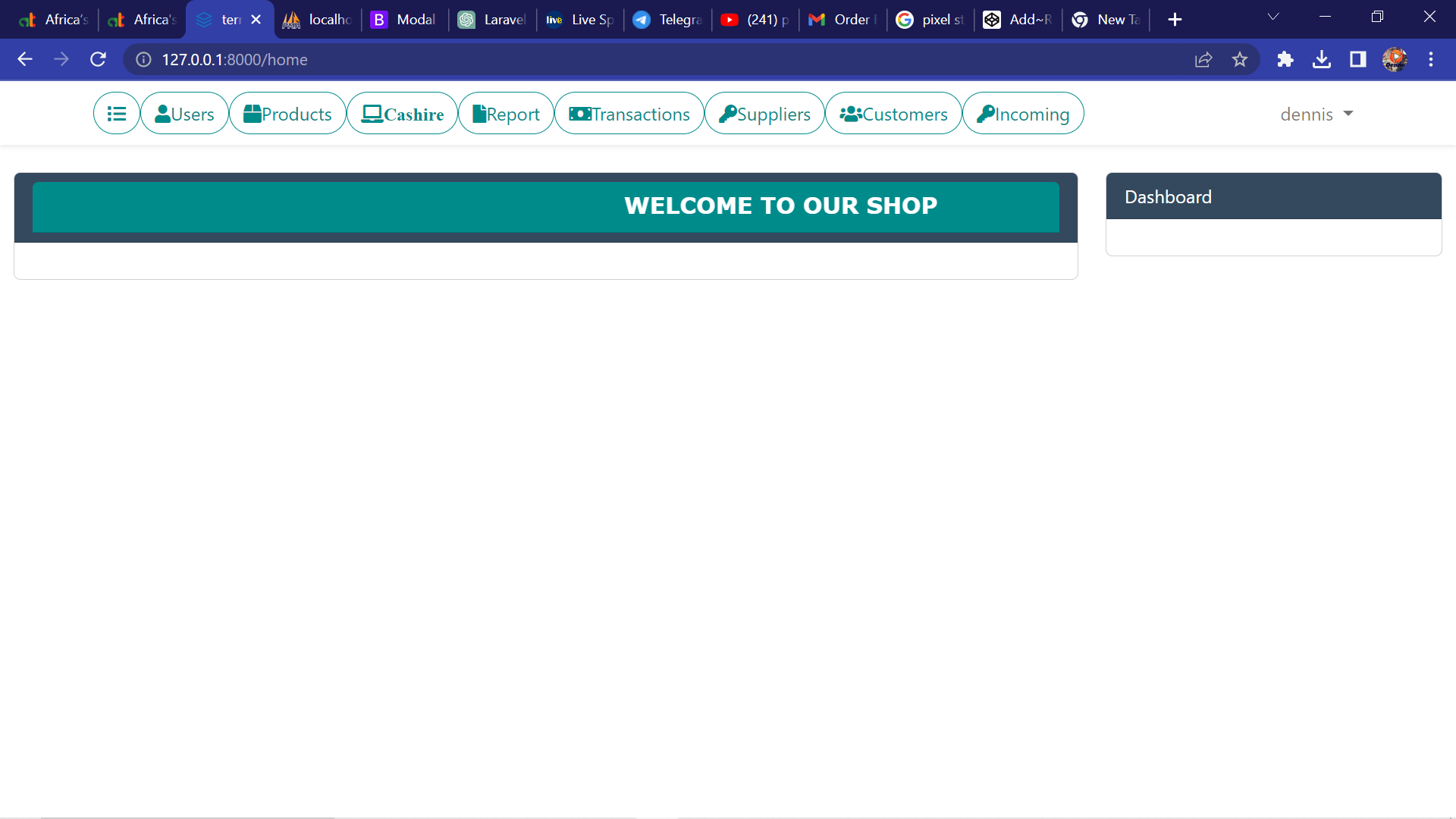Close the active browser tab
The height and width of the screenshot is (819, 1456).
coord(256,20)
